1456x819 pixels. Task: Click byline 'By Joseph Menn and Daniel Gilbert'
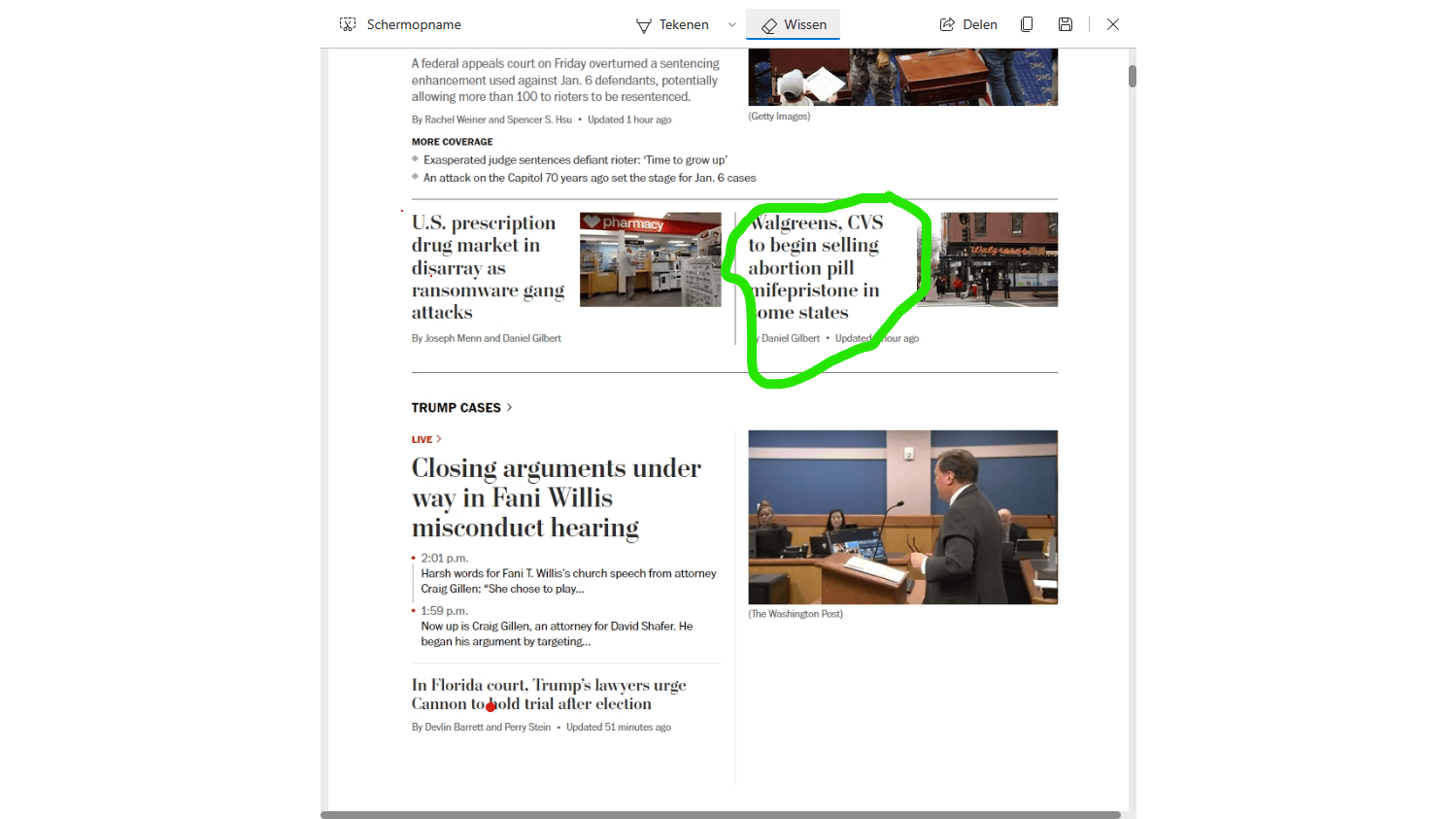[x=487, y=338]
